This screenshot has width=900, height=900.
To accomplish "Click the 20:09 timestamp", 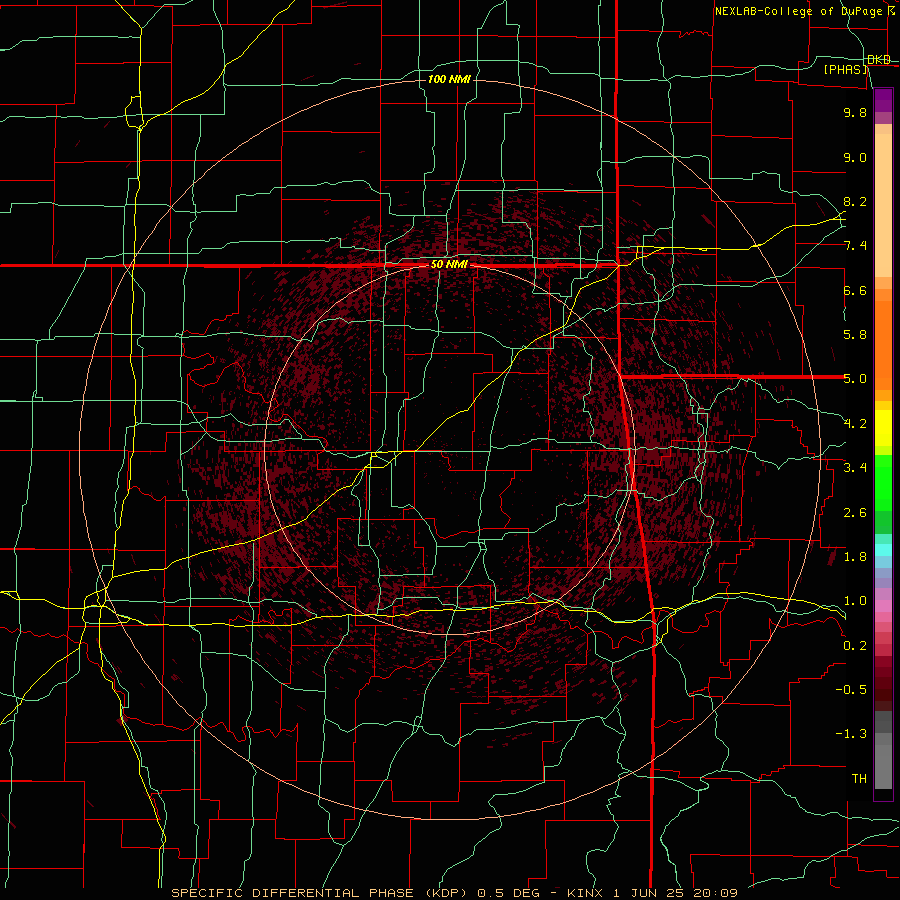I will click(718, 893).
